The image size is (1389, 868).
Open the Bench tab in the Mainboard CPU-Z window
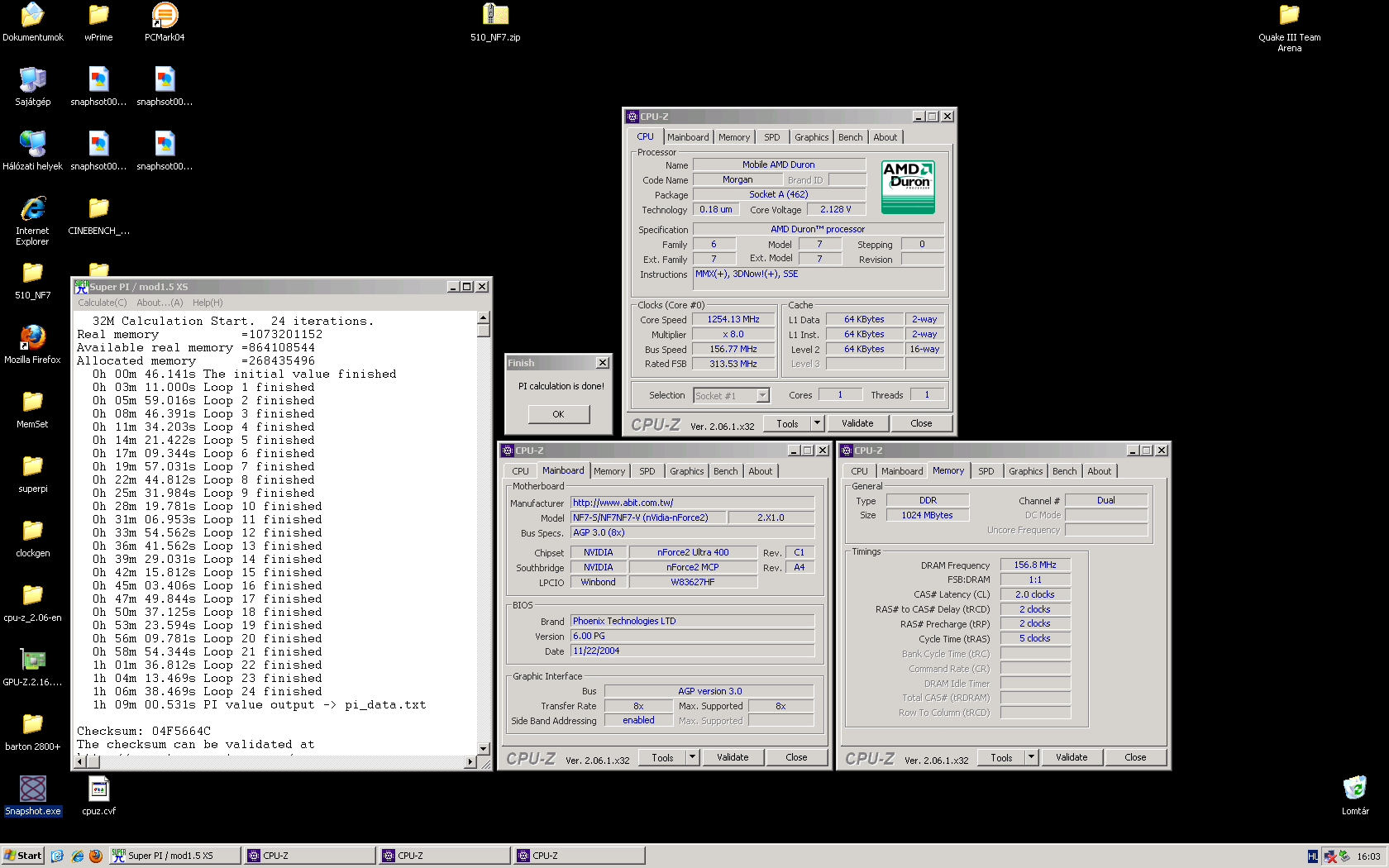726,471
